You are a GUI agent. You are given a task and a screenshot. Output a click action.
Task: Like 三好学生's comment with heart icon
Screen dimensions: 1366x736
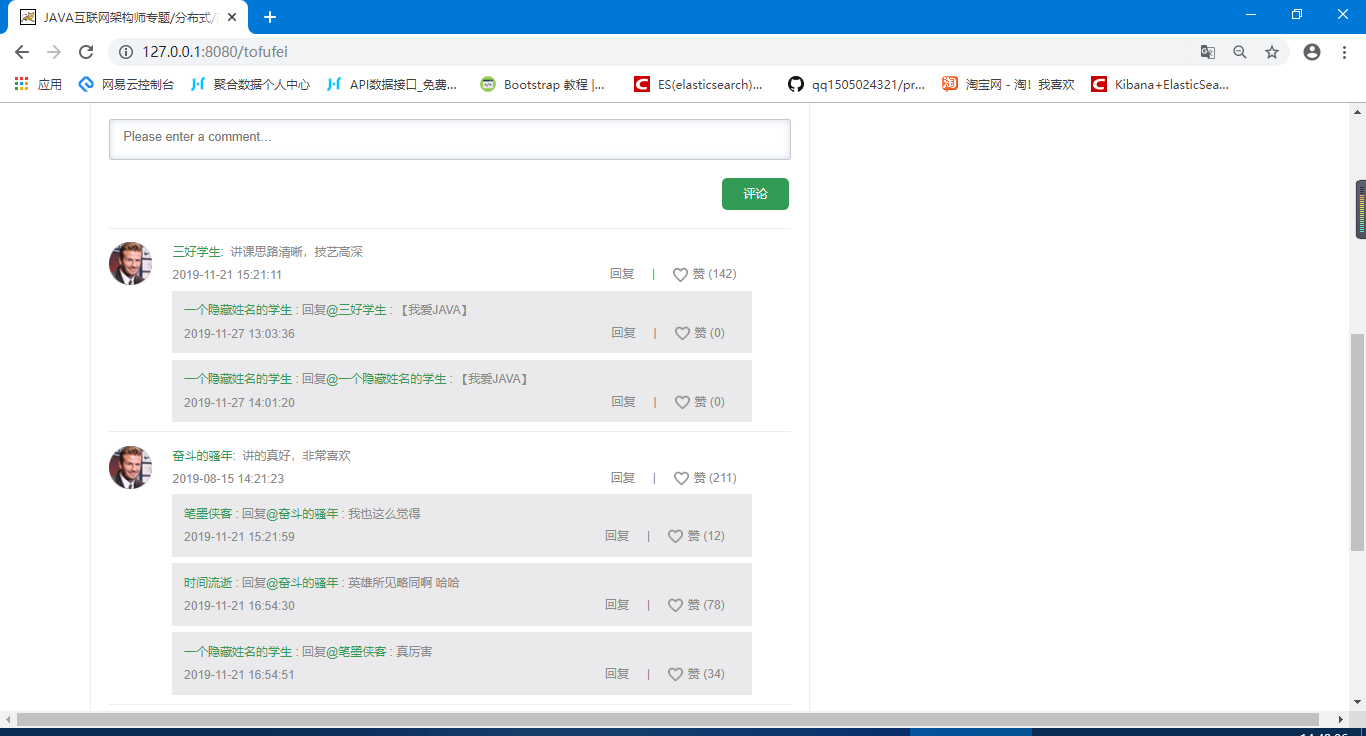[680, 274]
